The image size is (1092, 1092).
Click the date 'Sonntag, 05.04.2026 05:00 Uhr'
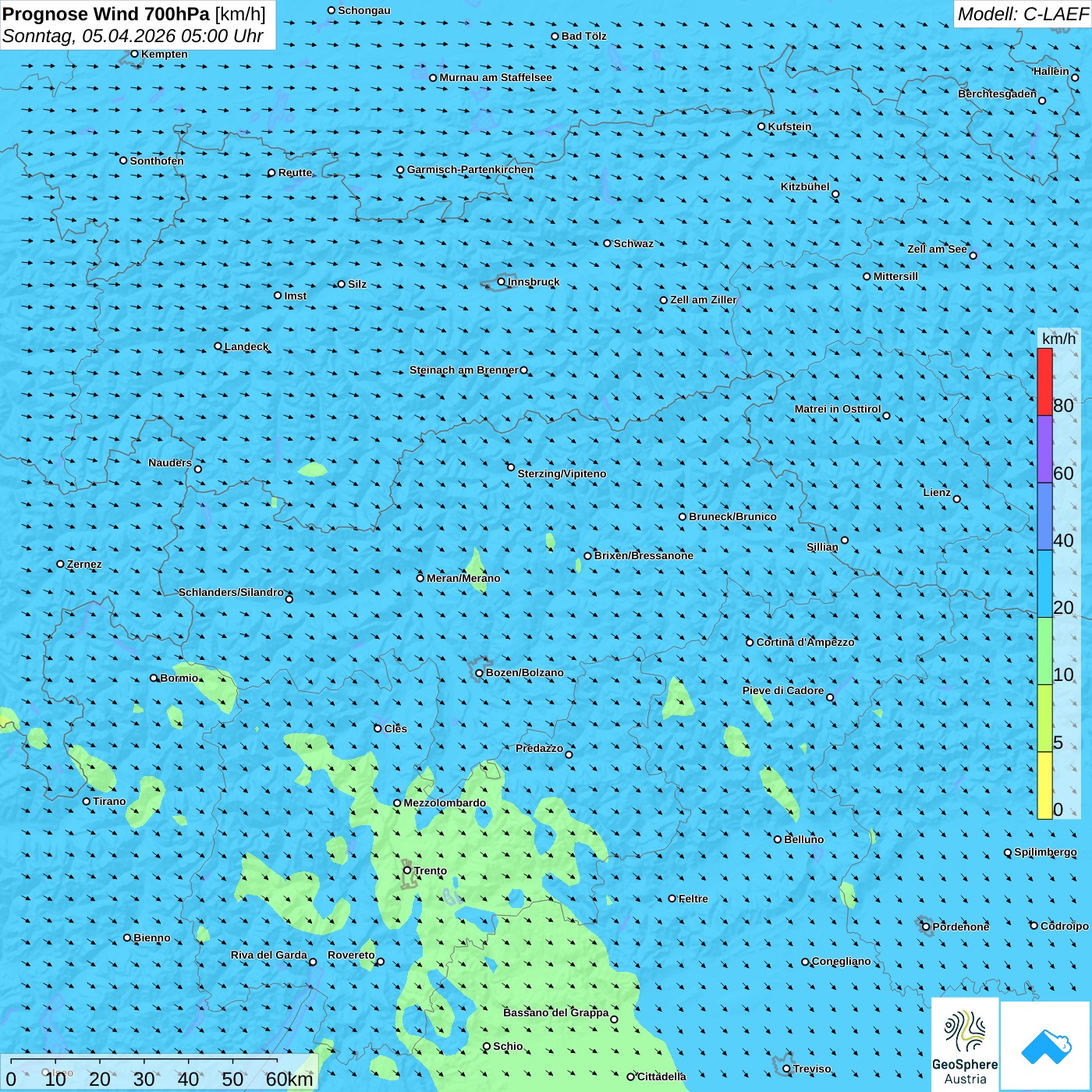coord(133,36)
